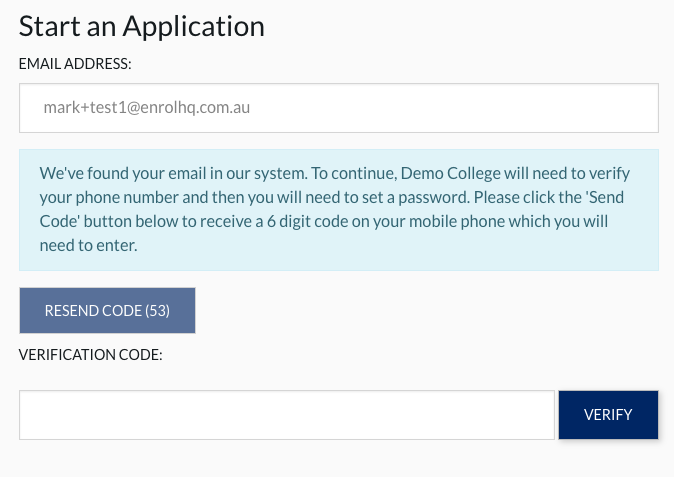Focus the verification code text box
The height and width of the screenshot is (477, 674).
(x=286, y=415)
